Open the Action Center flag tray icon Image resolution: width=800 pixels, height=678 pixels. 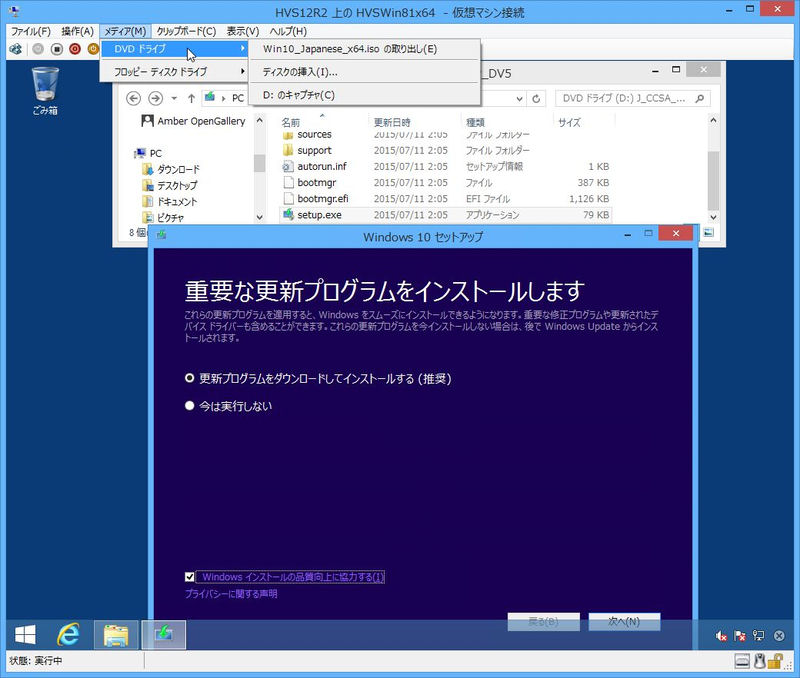pos(739,636)
